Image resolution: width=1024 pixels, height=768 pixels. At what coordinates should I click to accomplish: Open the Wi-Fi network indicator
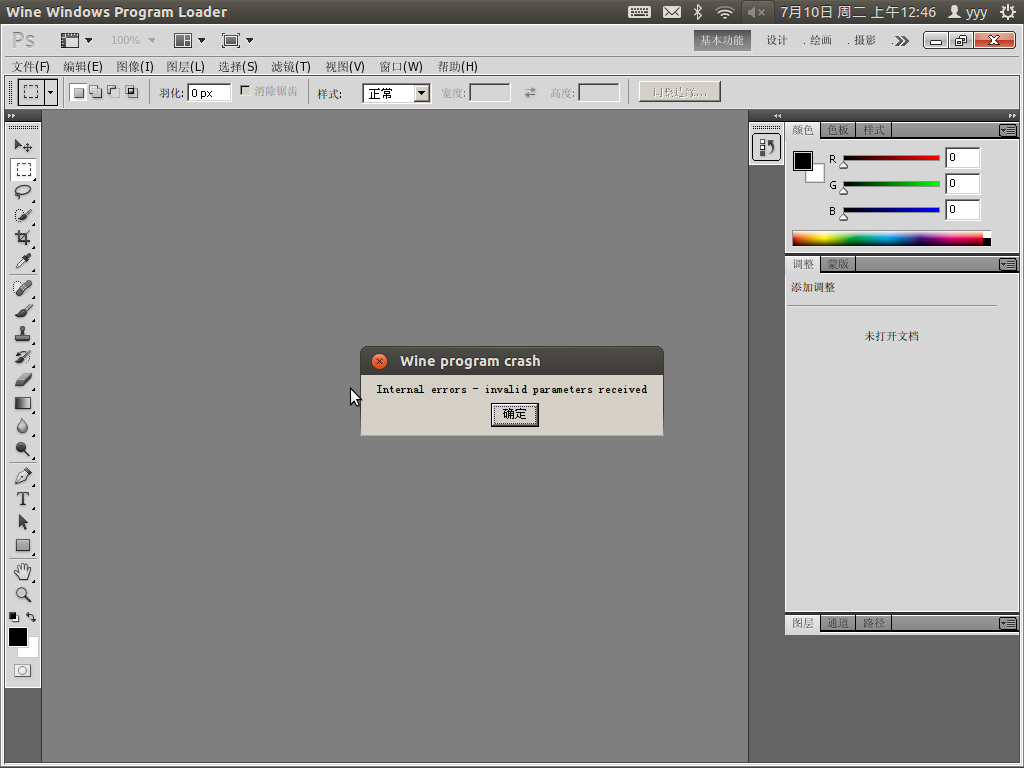724,12
